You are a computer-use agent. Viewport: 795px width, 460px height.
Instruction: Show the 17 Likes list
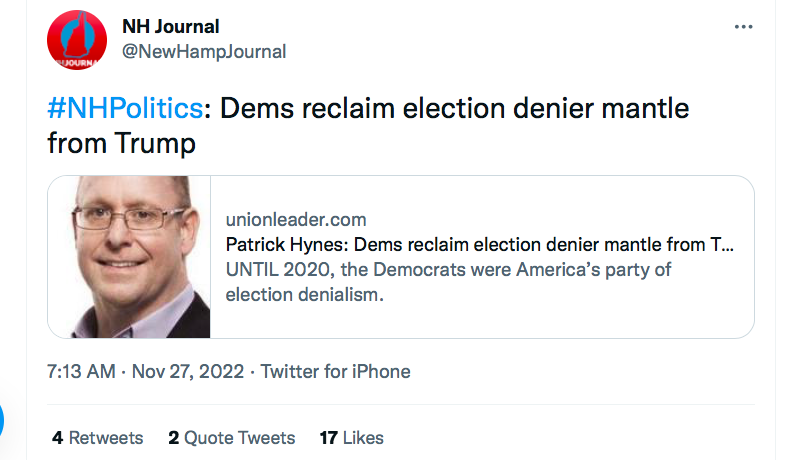coord(351,438)
